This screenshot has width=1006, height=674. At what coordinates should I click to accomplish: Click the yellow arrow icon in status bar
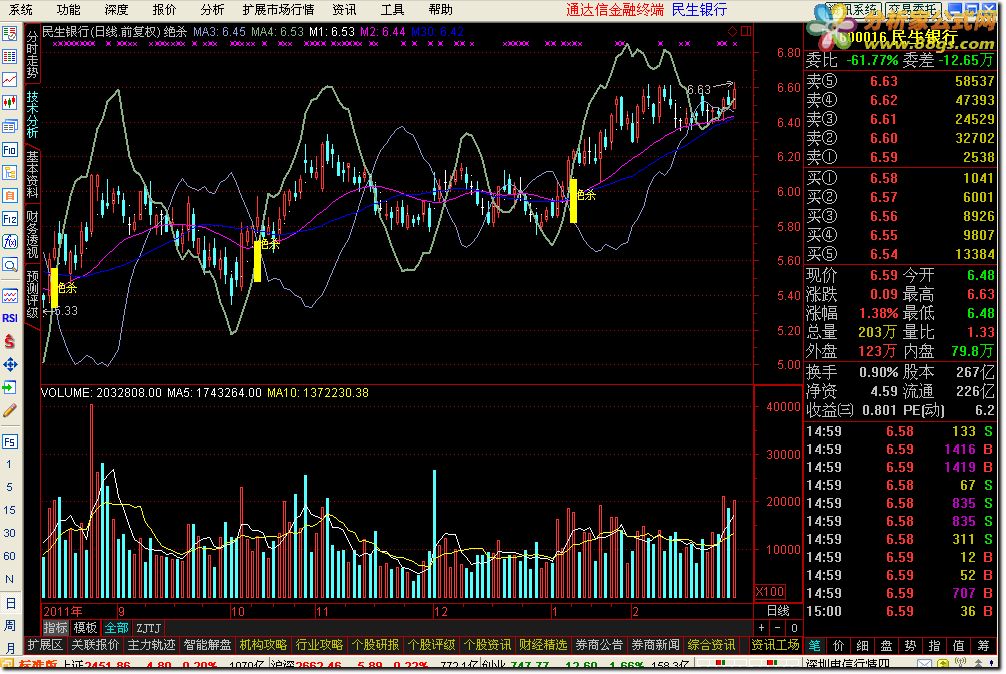[x=942, y=664]
